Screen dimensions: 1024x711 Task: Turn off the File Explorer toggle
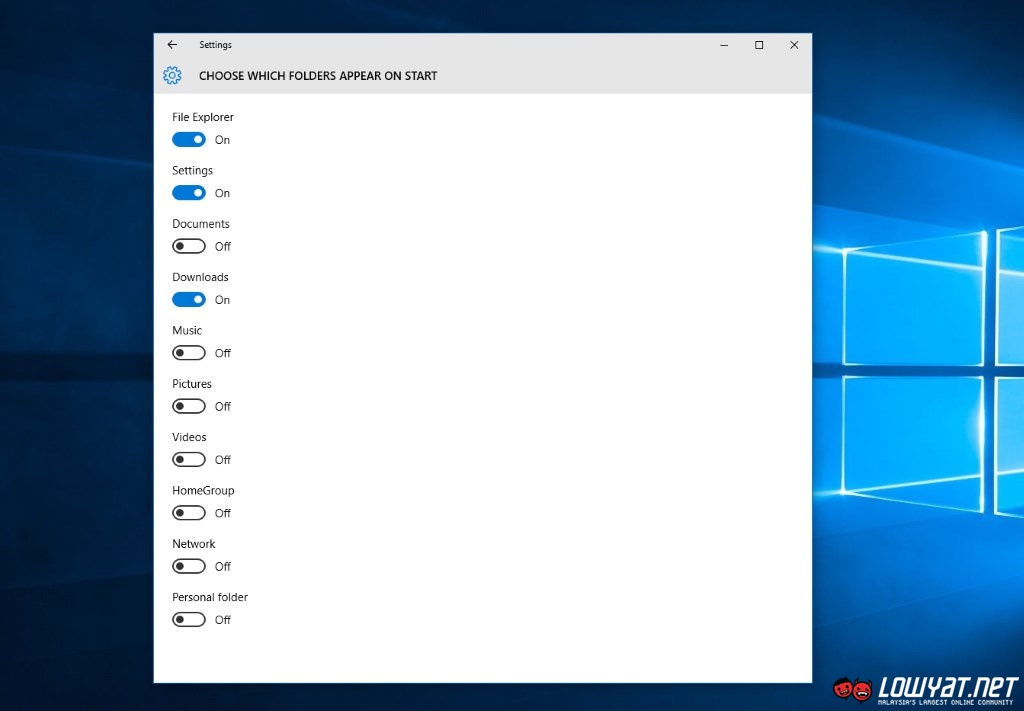[x=189, y=140]
